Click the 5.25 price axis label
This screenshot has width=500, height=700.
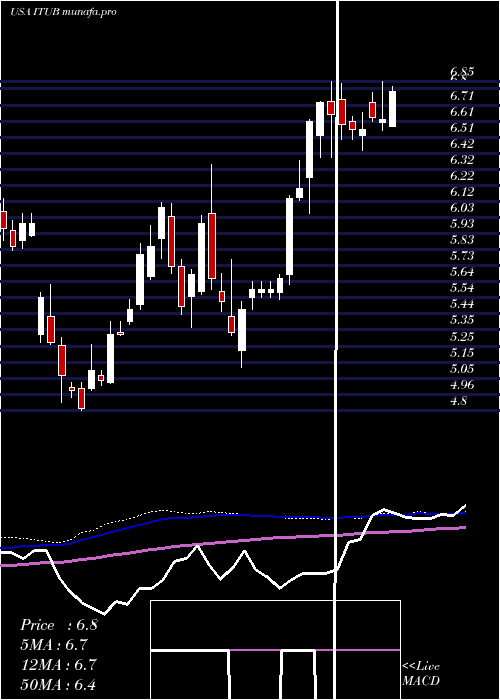[x=462, y=337]
